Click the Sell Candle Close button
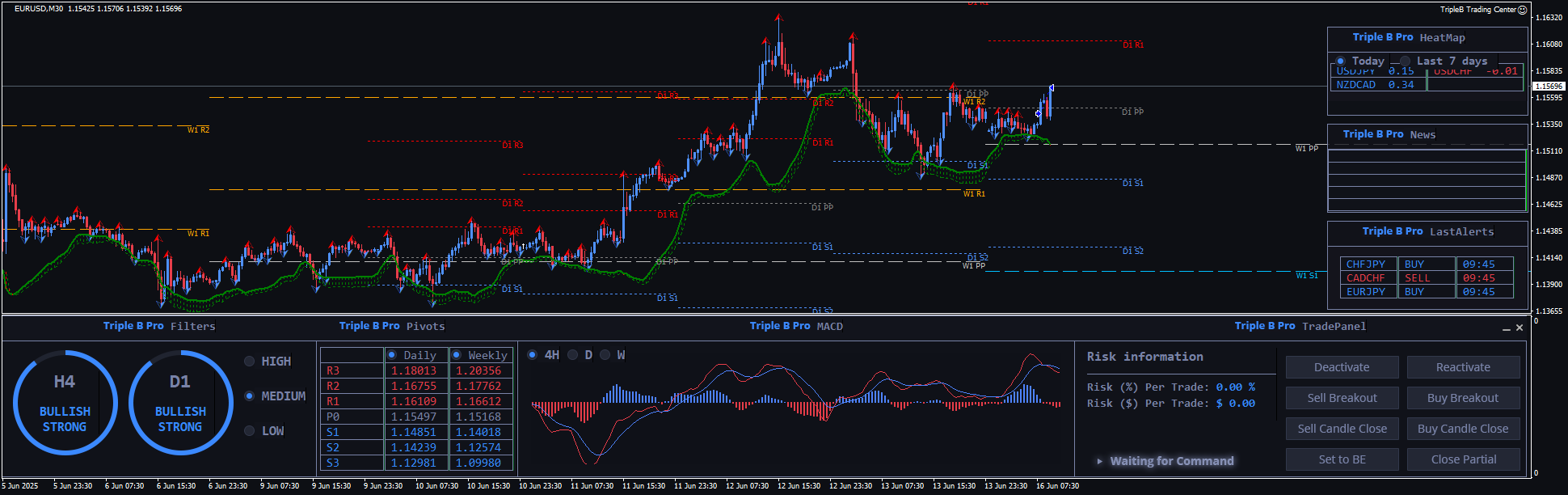Viewport: 1568px width, 495px height. point(1342,429)
